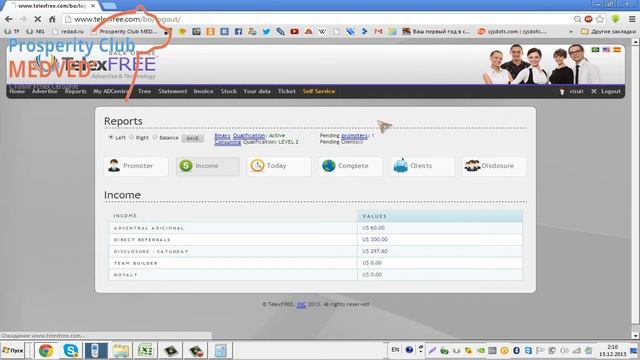The width and height of the screenshot is (640, 360).
Task: Select the Left radio option
Action: tap(111, 138)
